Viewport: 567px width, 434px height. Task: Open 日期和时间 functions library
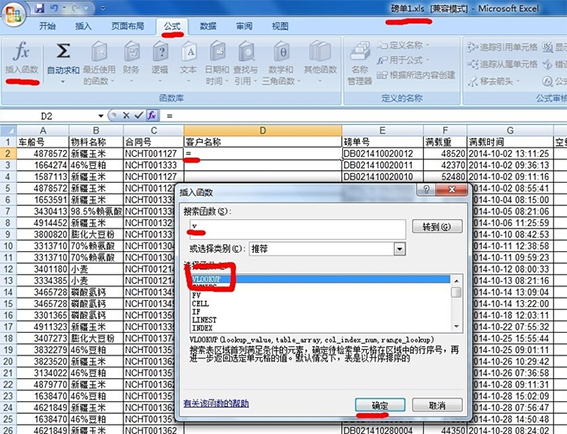point(217,63)
